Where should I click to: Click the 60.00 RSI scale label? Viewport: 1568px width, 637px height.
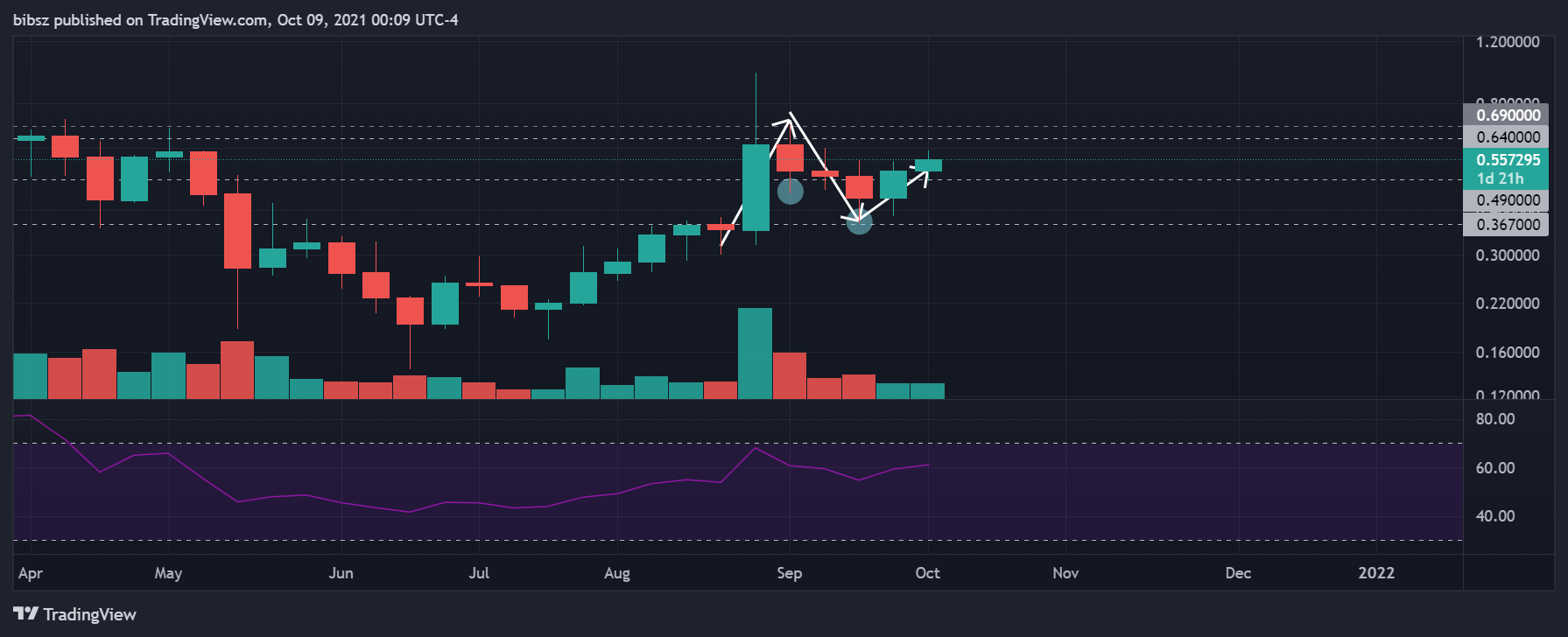pyautogui.click(x=1495, y=468)
